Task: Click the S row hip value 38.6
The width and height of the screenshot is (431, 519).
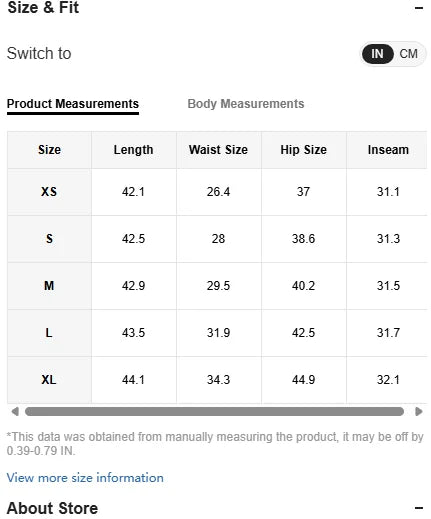Action: point(304,239)
